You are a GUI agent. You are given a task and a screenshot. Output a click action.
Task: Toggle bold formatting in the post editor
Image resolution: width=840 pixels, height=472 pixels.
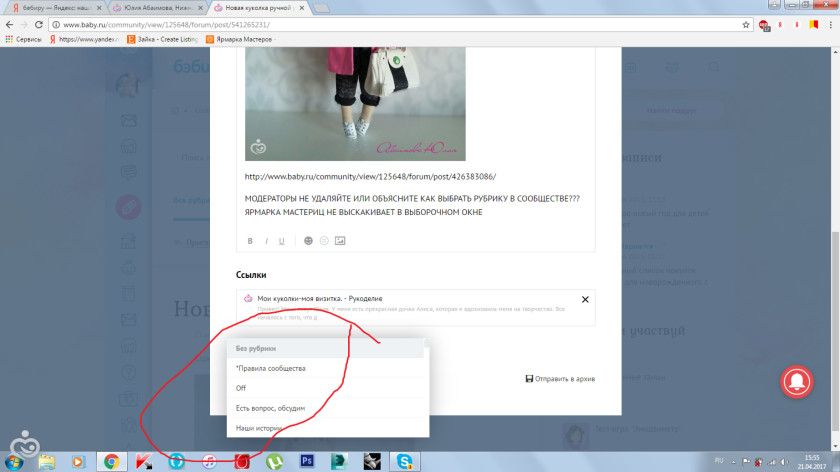click(250, 241)
